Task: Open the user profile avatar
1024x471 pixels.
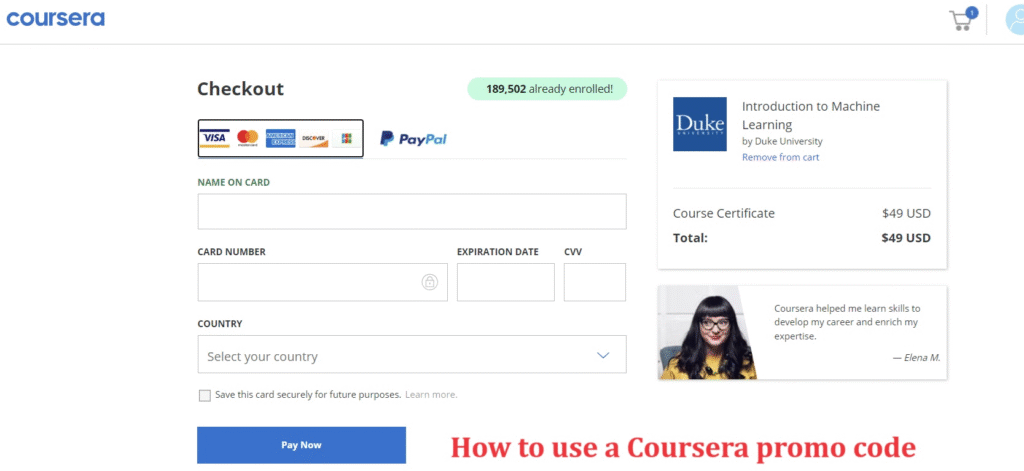Action: click(x=1014, y=20)
